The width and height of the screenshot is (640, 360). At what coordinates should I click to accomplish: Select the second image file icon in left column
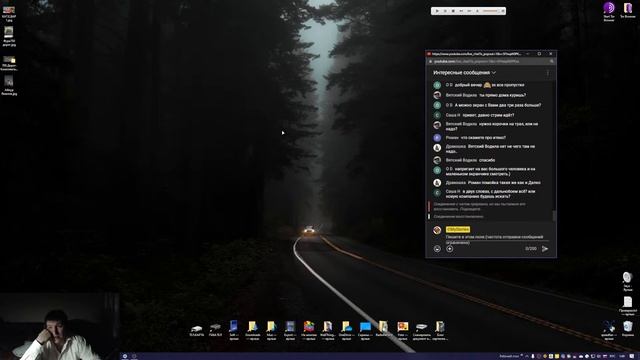coord(9,37)
